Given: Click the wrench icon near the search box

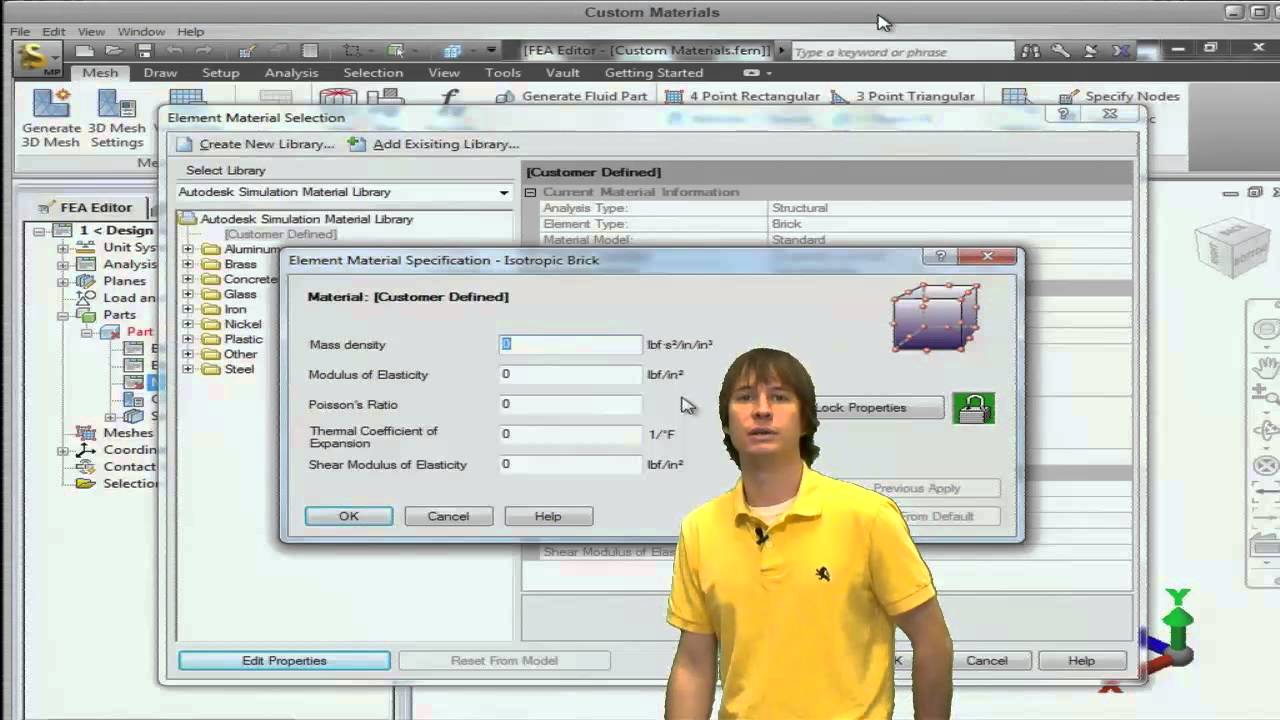Looking at the screenshot, I should [x=1060, y=51].
